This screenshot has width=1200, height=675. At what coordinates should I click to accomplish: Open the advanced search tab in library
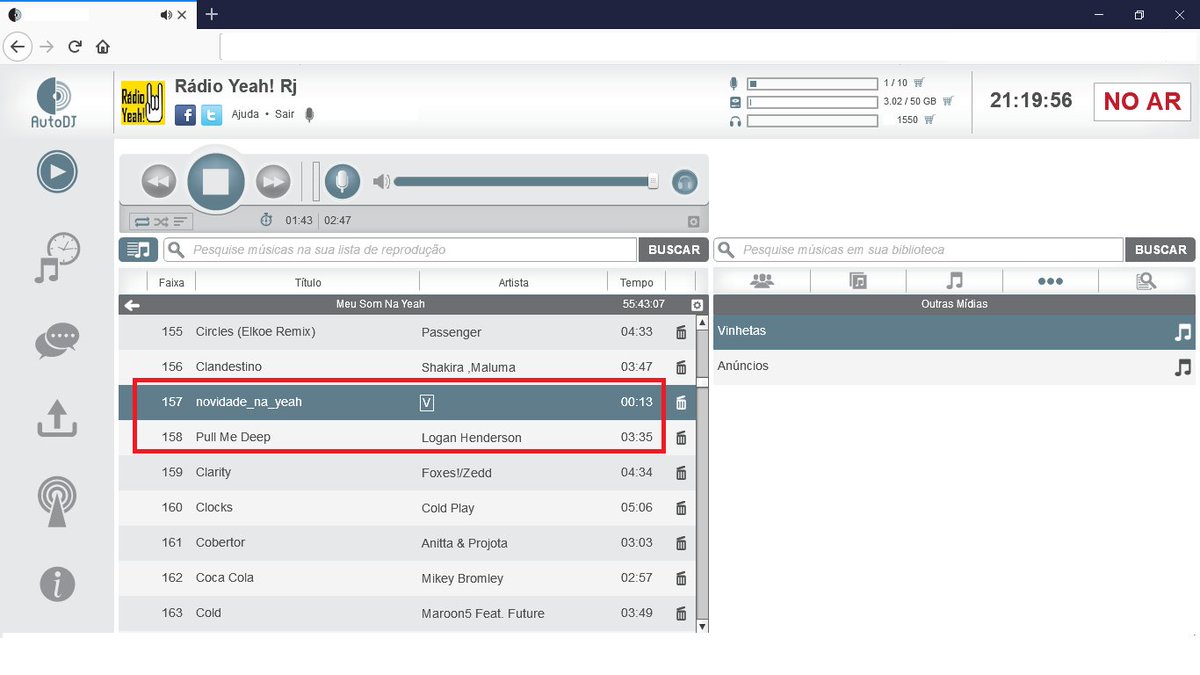(x=1147, y=281)
